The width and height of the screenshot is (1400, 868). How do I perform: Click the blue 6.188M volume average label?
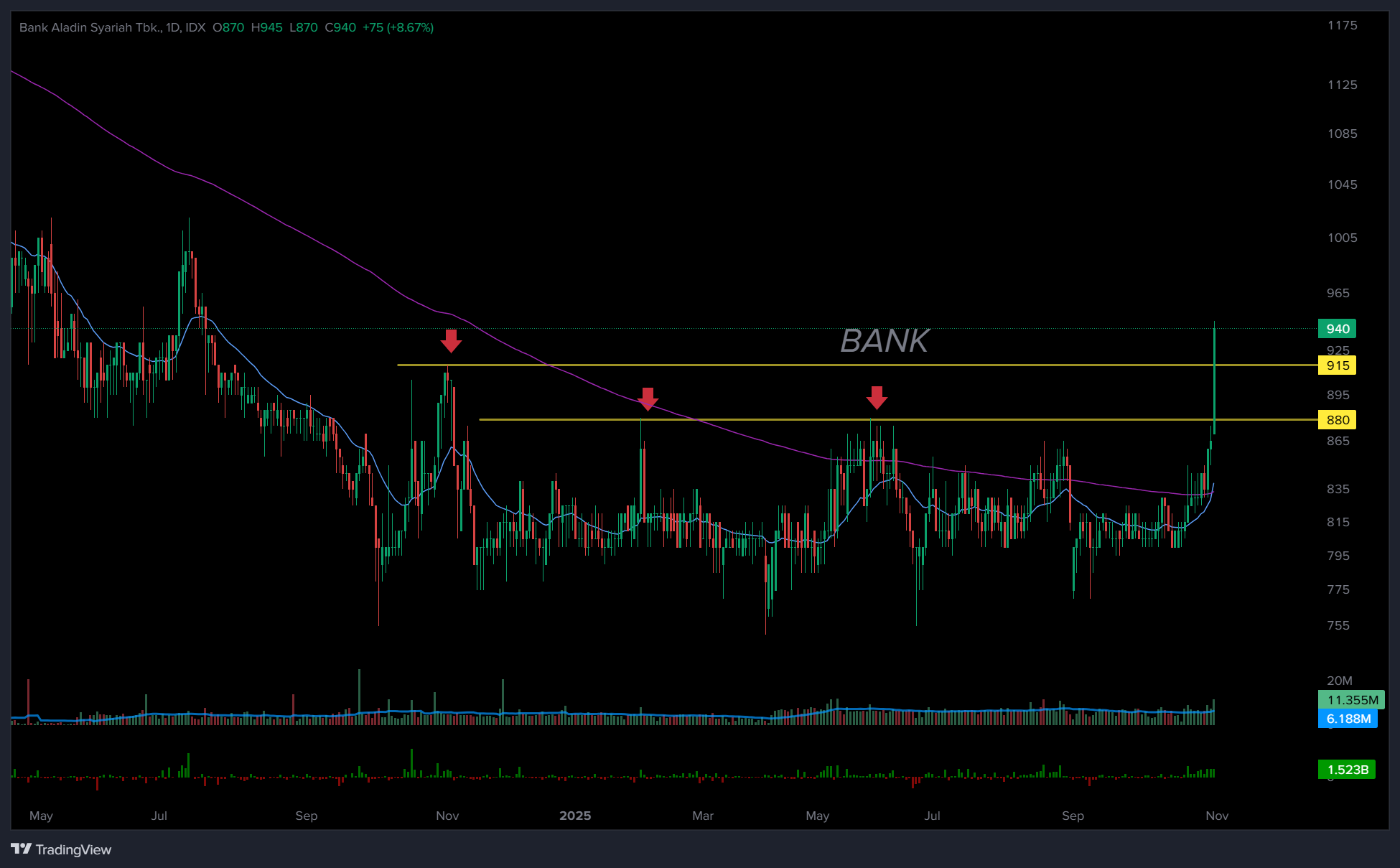coord(1348,719)
